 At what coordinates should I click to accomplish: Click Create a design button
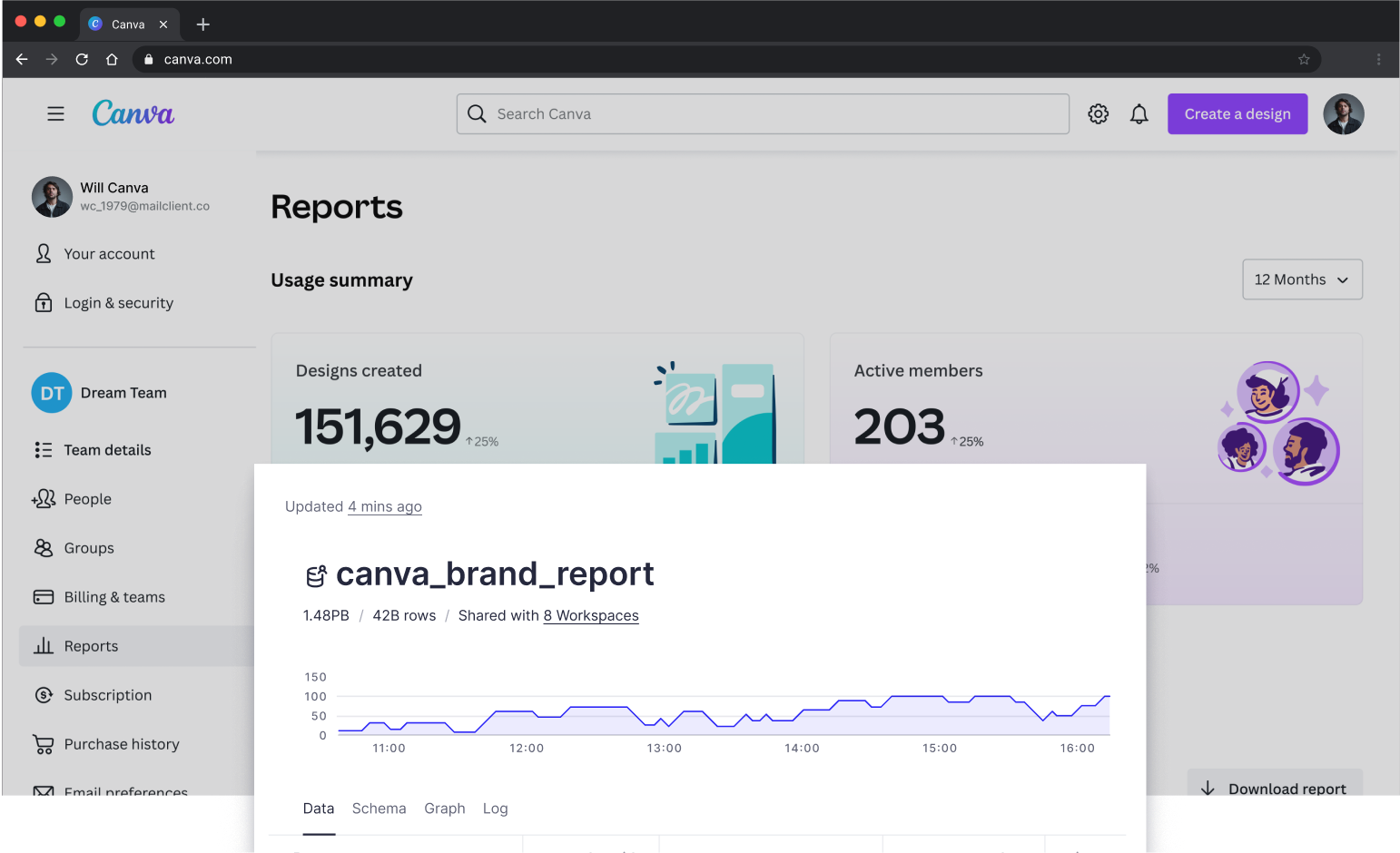pyautogui.click(x=1237, y=113)
